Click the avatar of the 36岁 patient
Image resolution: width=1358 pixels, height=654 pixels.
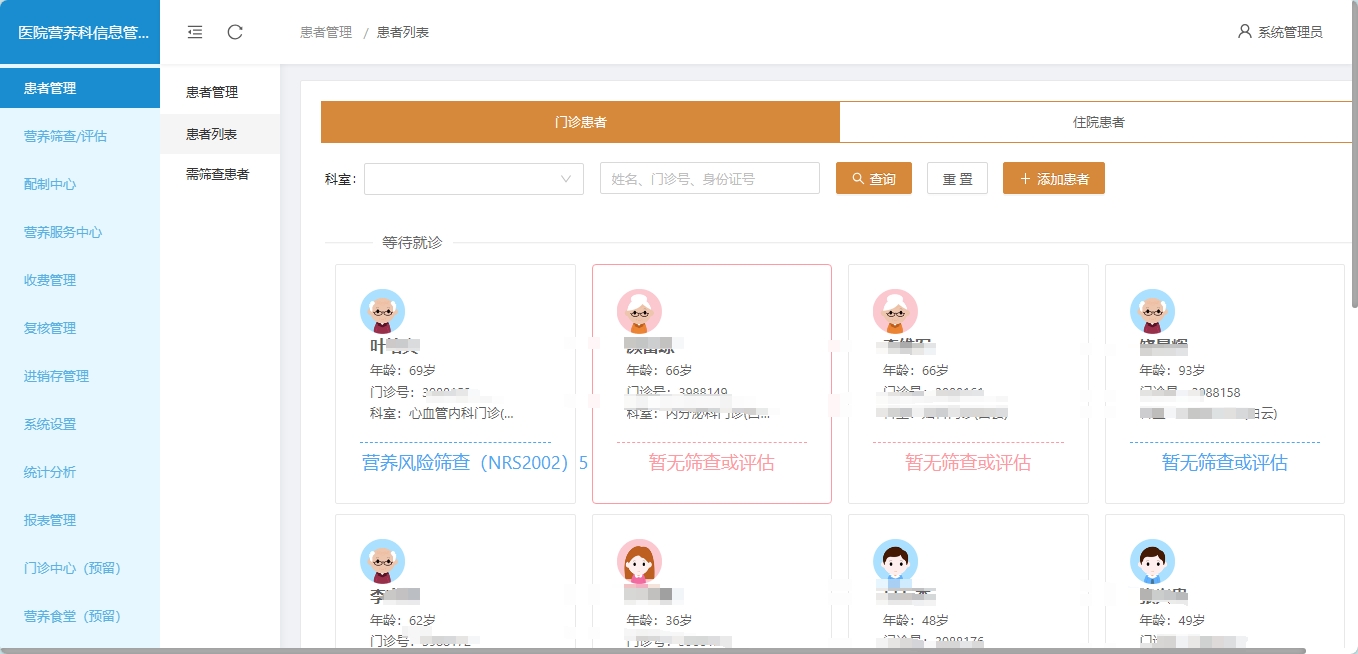point(639,561)
